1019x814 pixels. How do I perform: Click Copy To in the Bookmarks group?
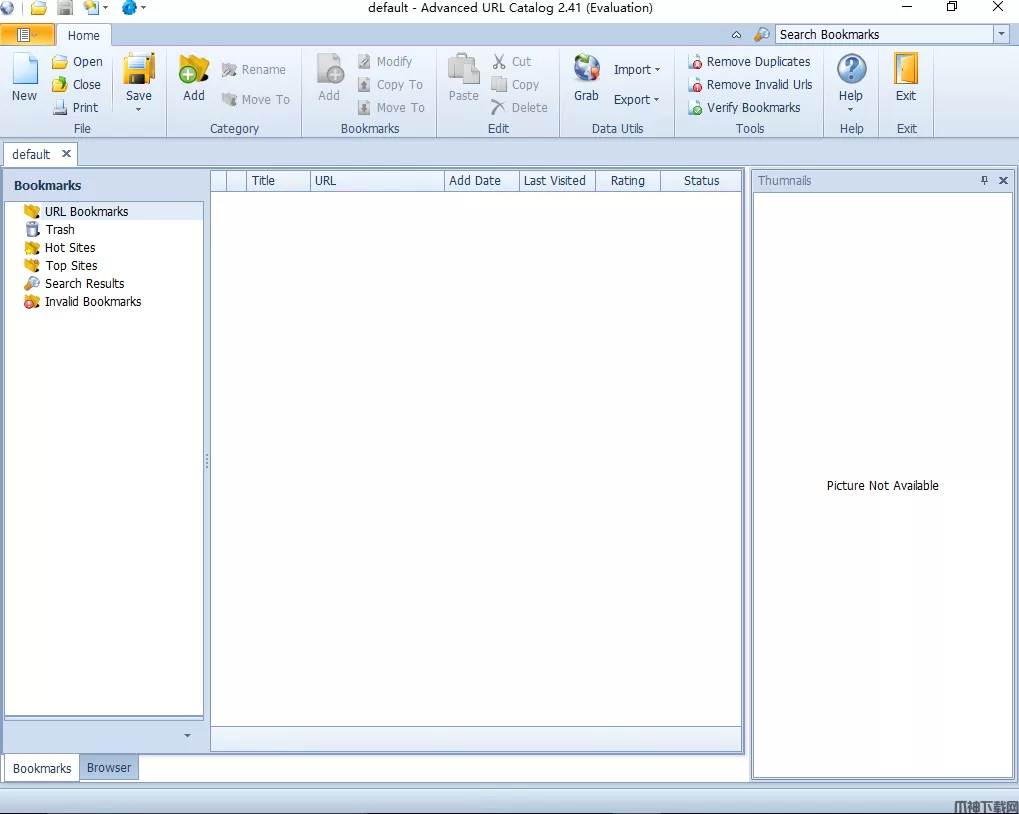(x=391, y=84)
